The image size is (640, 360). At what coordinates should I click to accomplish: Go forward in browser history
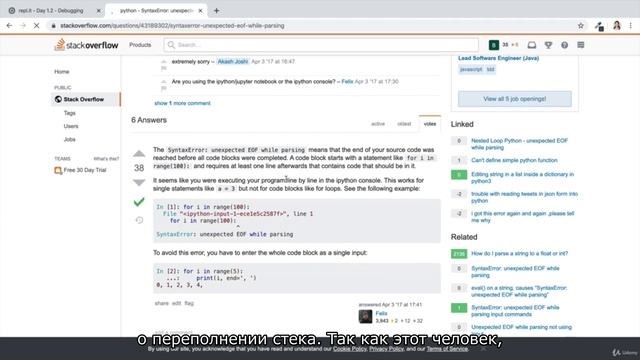[23, 26]
